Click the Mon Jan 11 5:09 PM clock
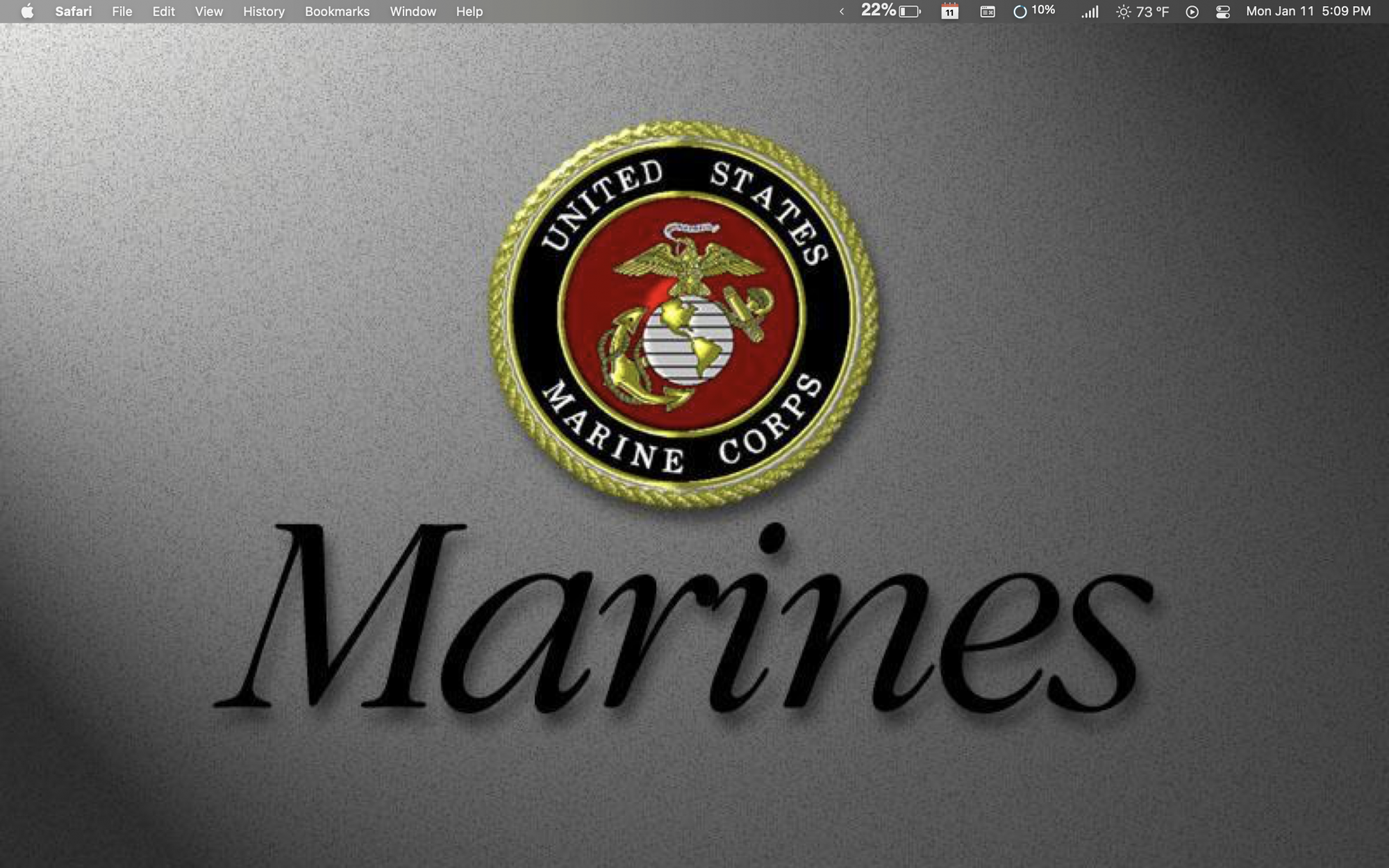 point(1308,11)
